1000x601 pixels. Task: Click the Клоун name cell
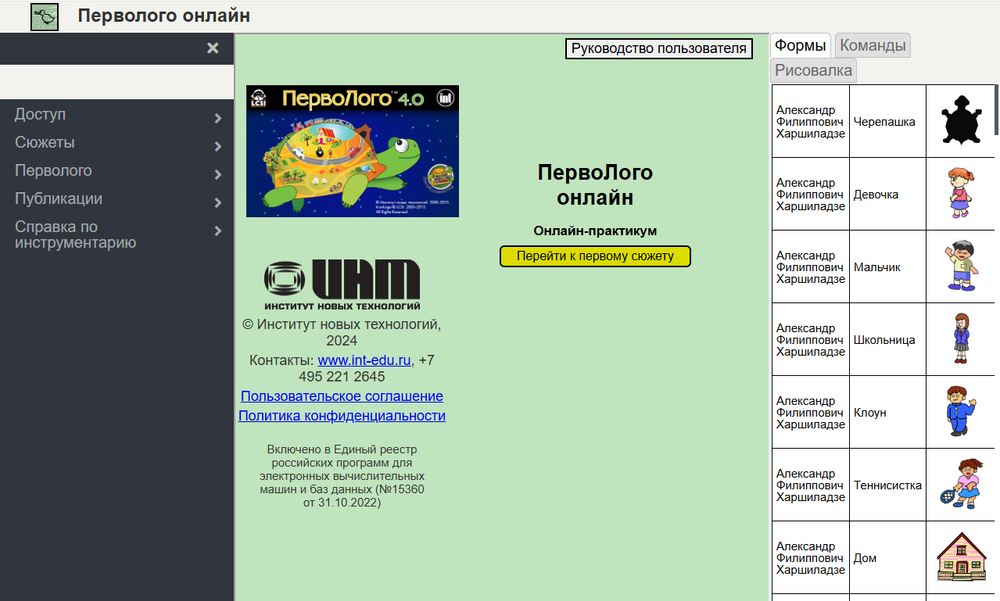click(x=887, y=412)
